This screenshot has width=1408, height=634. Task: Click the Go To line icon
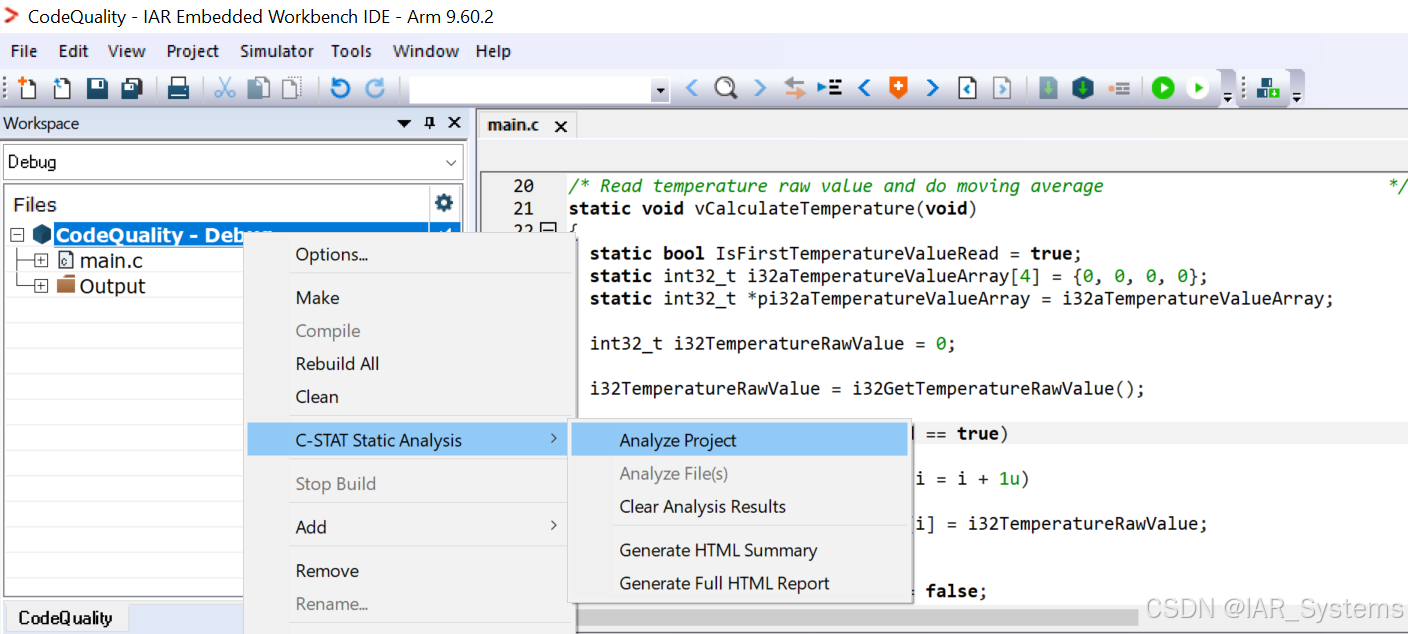click(829, 89)
